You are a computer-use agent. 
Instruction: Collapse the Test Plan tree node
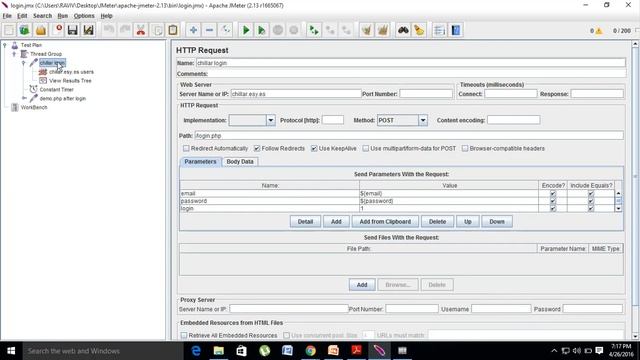(5, 45)
